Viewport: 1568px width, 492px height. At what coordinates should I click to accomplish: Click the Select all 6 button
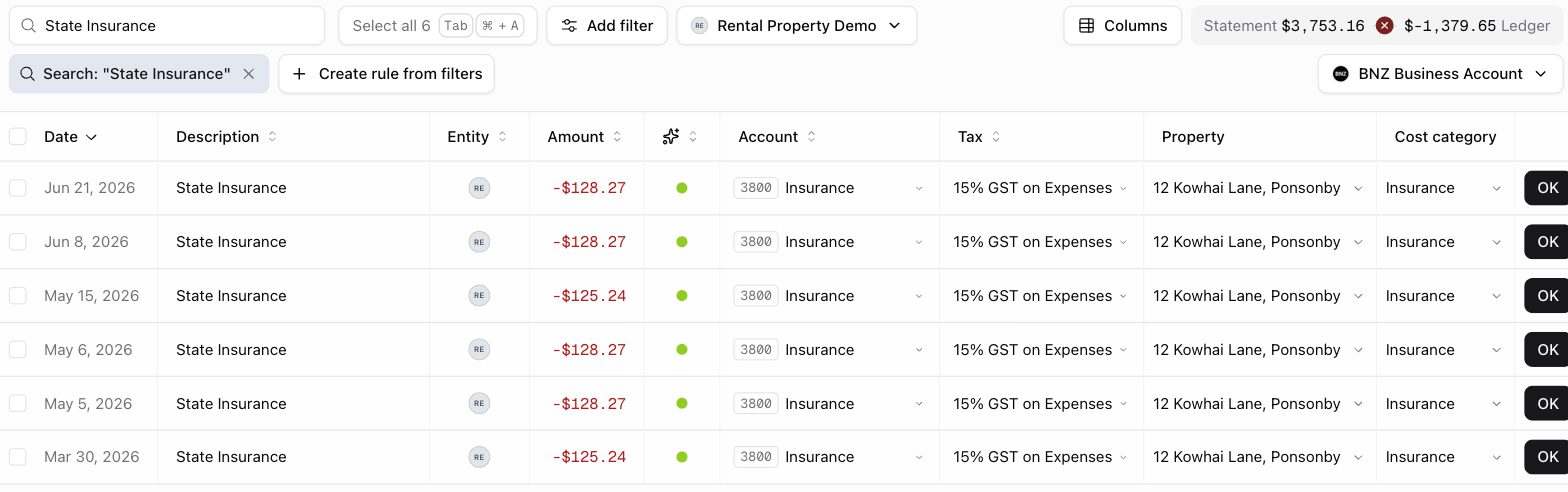coord(438,26)
